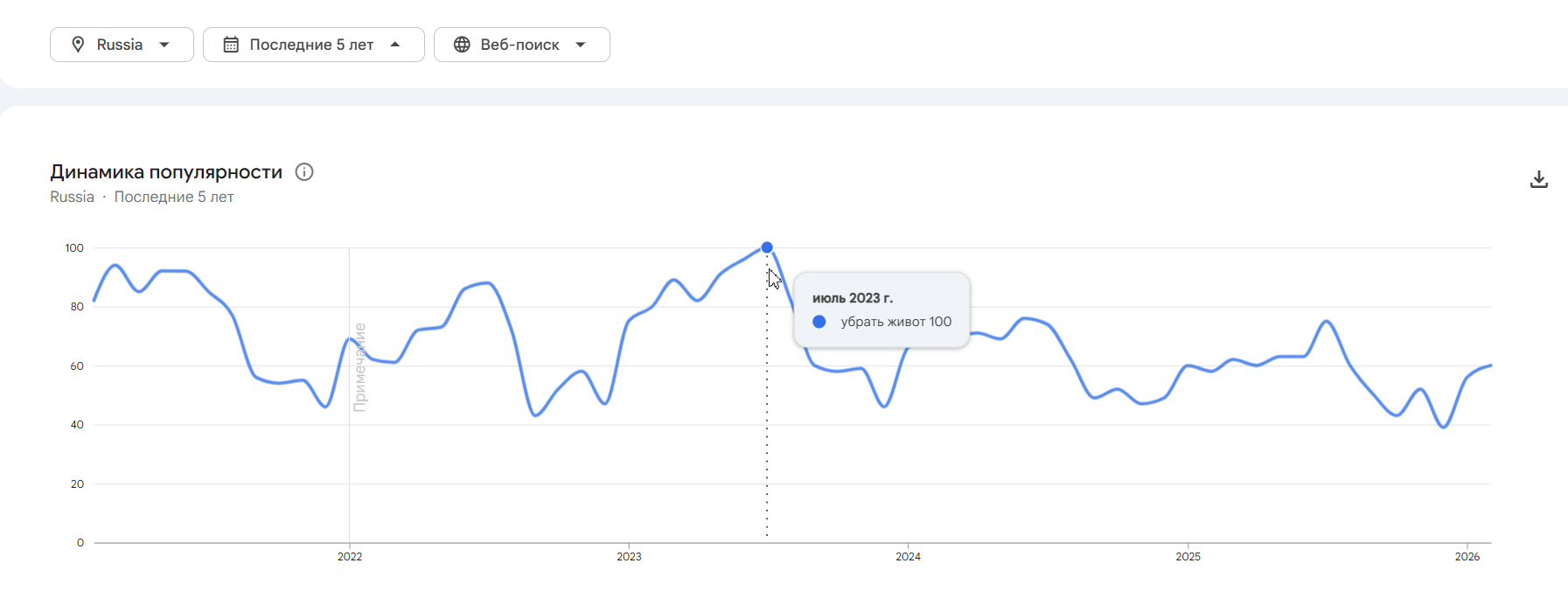Open the Веб-поиск search type dropdown arrow
Viewport: 1568px width, 605px height.
pyautogui.click(x=581, y=45)
